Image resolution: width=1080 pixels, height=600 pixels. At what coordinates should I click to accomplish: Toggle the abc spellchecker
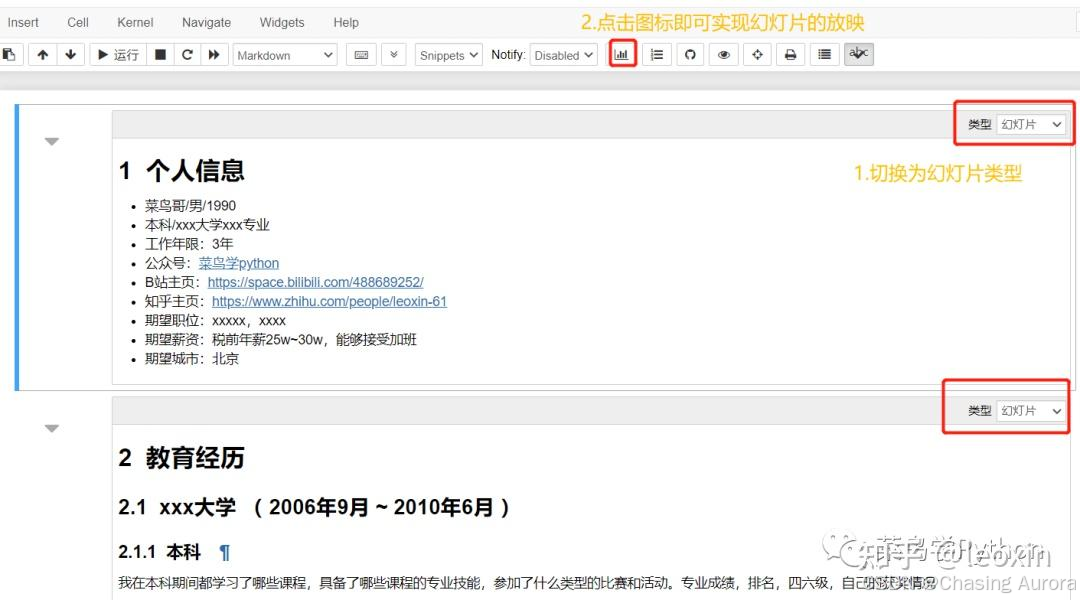tap(857, 55)
